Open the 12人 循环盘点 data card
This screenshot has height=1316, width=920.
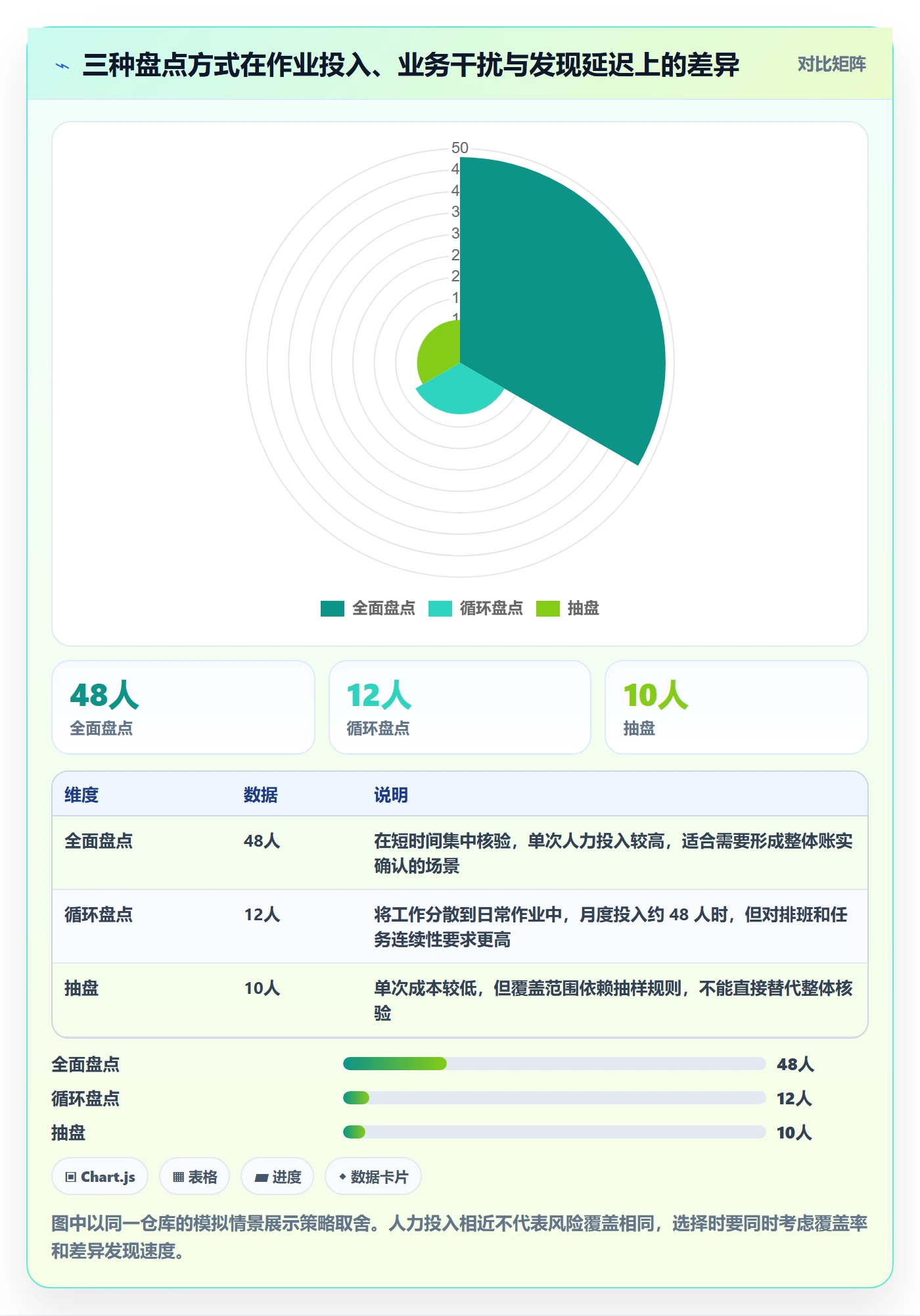tap(460, 707)
